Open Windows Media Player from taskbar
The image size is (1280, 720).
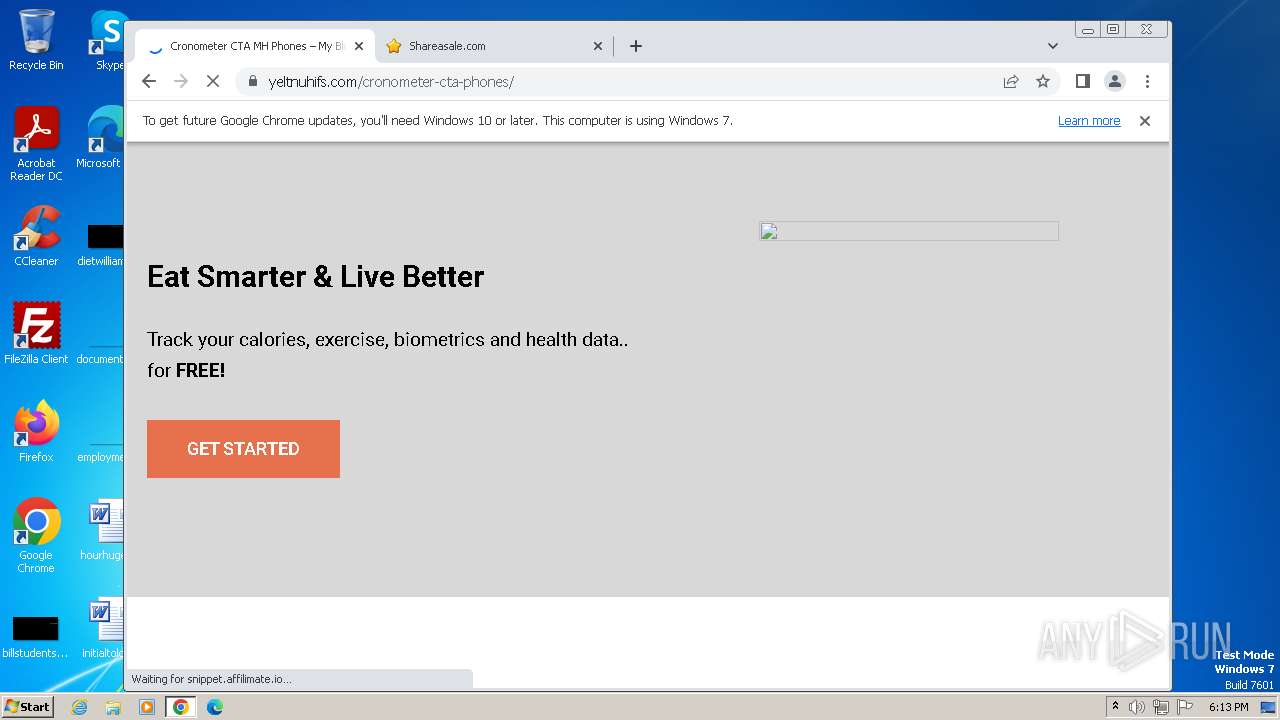pyautogui.click(x=147, y=707)
